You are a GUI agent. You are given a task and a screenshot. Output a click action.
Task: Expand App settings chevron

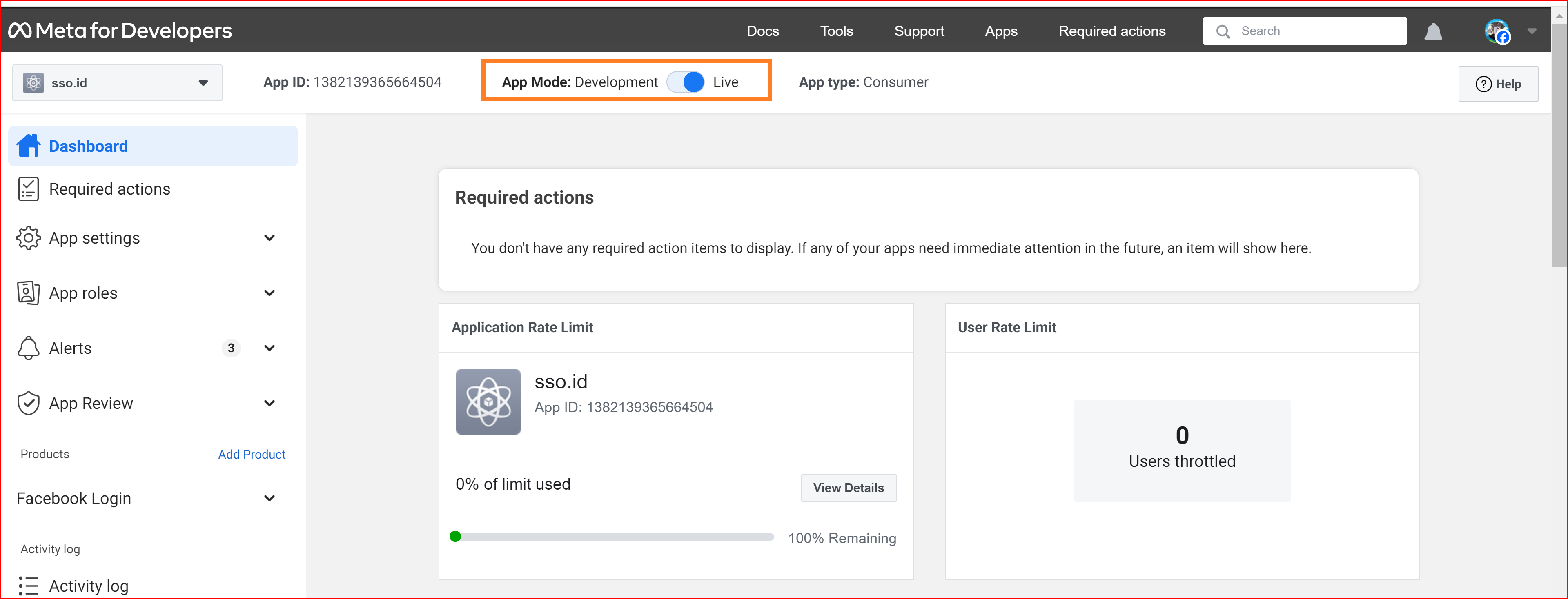[x=269, y=238]
